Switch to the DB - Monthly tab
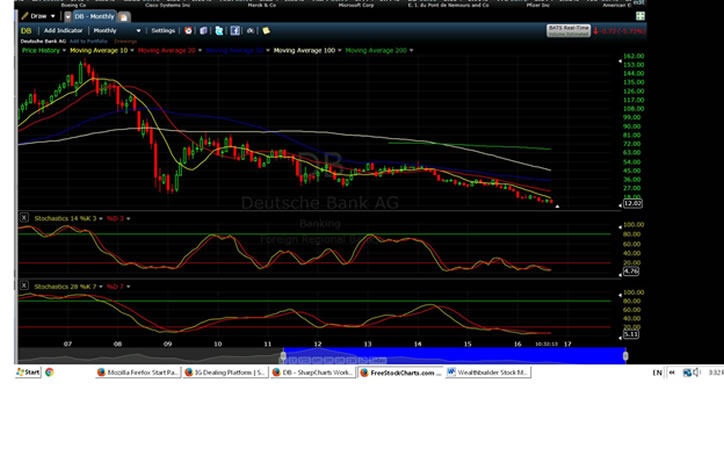Screen dimensions: 724x456 click(92, 16)
